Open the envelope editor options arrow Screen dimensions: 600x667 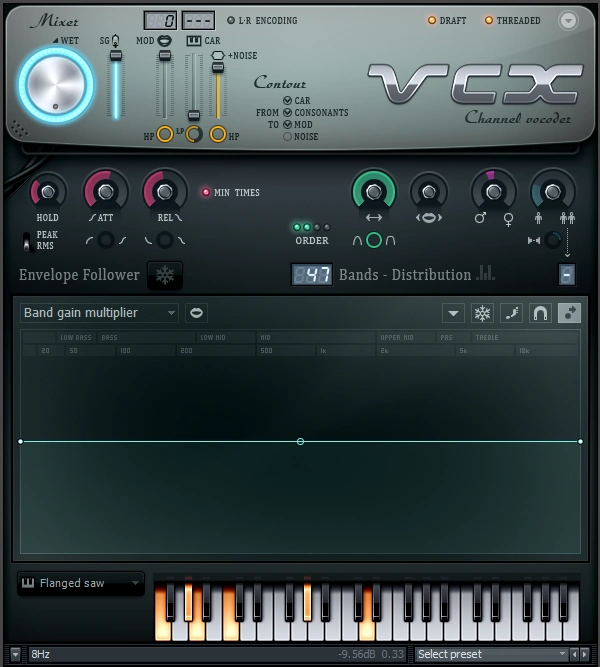pyautogui.click(x=453, y=314)
